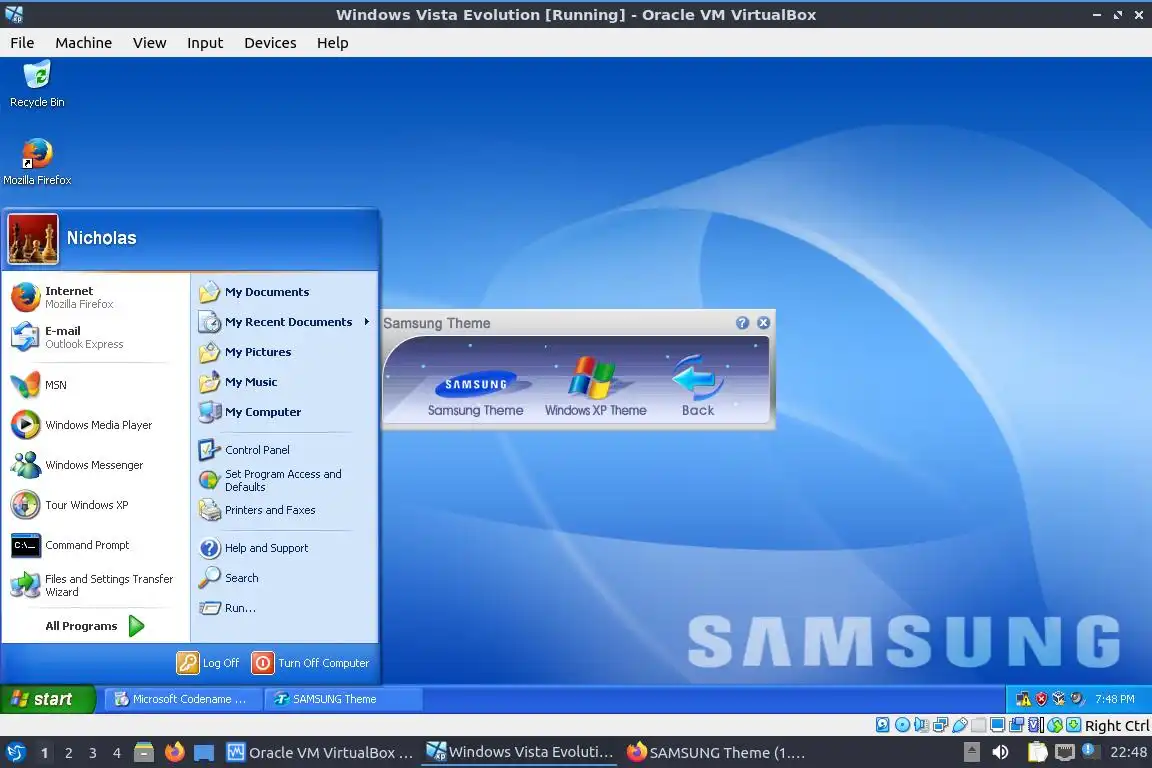Start MSN from the Start menu

pyautogui.click(x=96, y=384)
